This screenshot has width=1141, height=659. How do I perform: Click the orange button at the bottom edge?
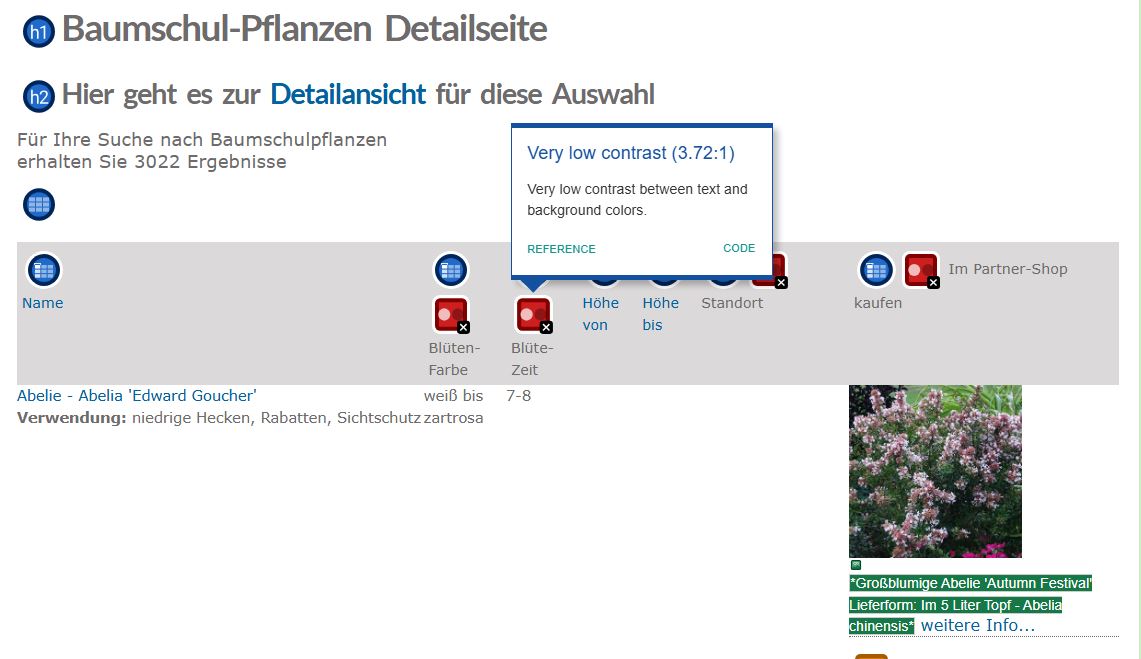tap(870, 656)
